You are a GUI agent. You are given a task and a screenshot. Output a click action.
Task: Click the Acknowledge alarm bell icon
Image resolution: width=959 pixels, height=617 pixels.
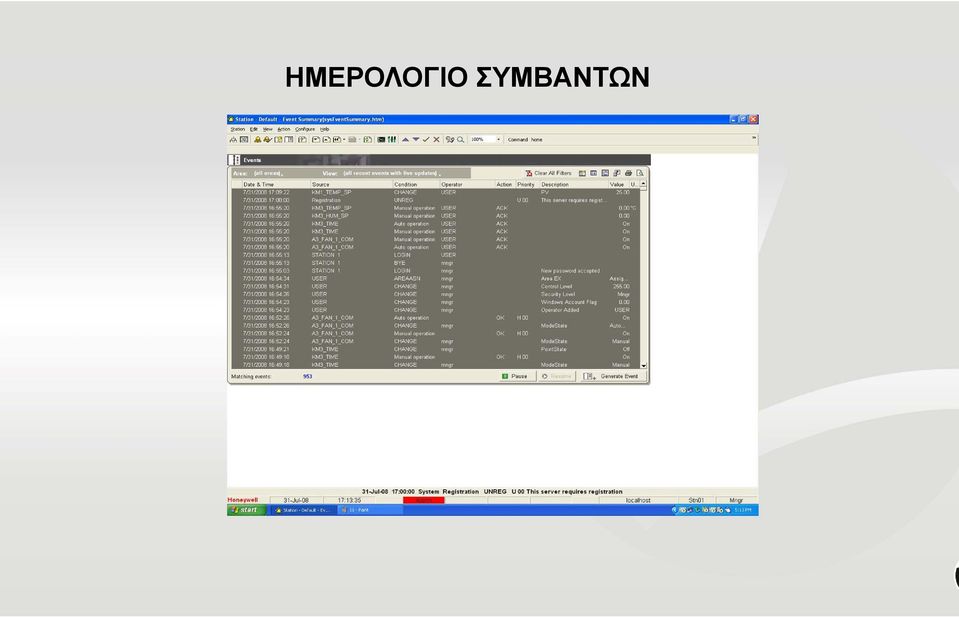(x=268, y=139)
